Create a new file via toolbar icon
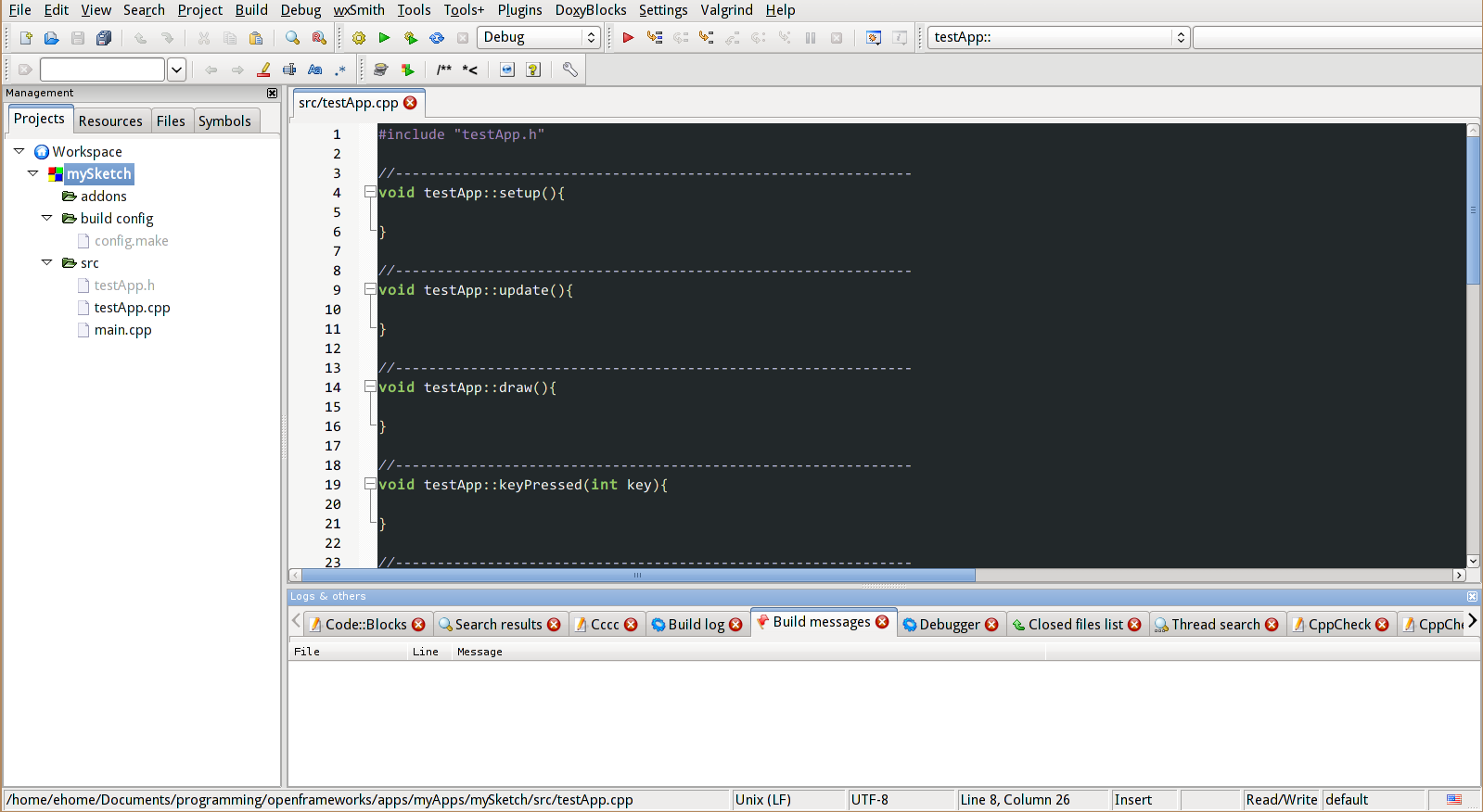This screenshot has width=1483, height=812. coord(26,38)
